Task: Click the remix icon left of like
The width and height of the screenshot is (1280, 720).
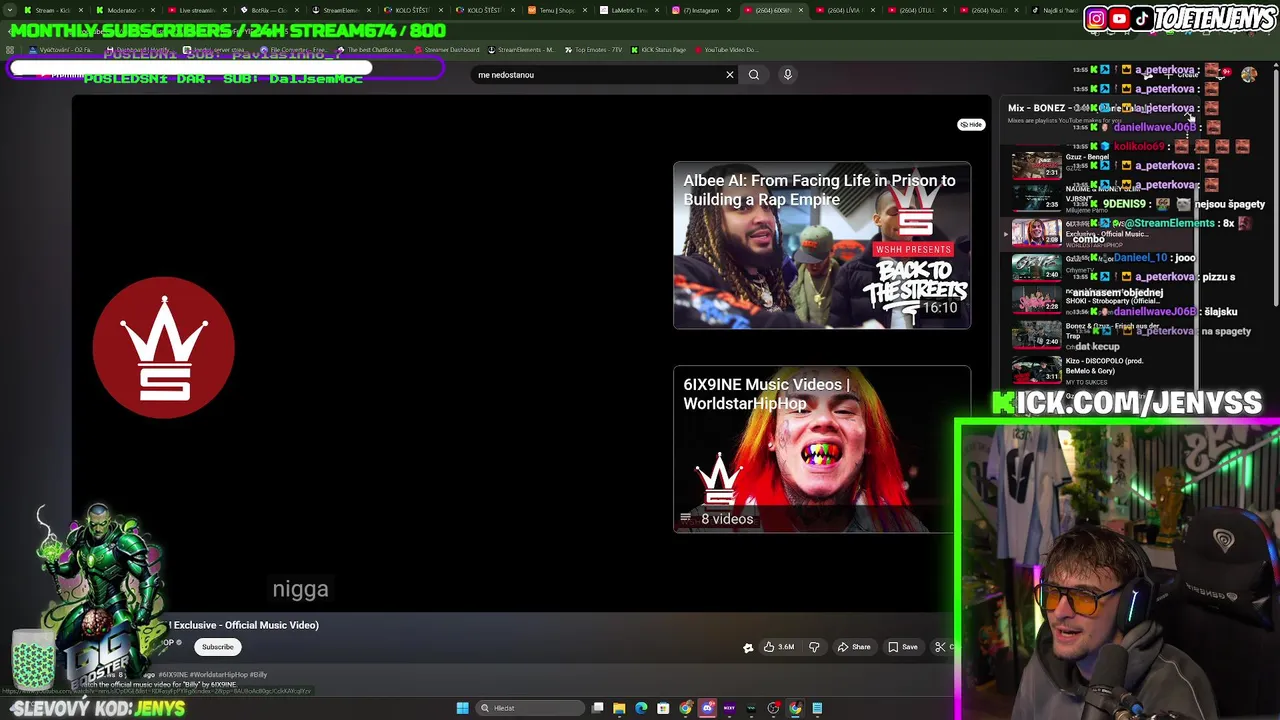Action: [748, 647]
